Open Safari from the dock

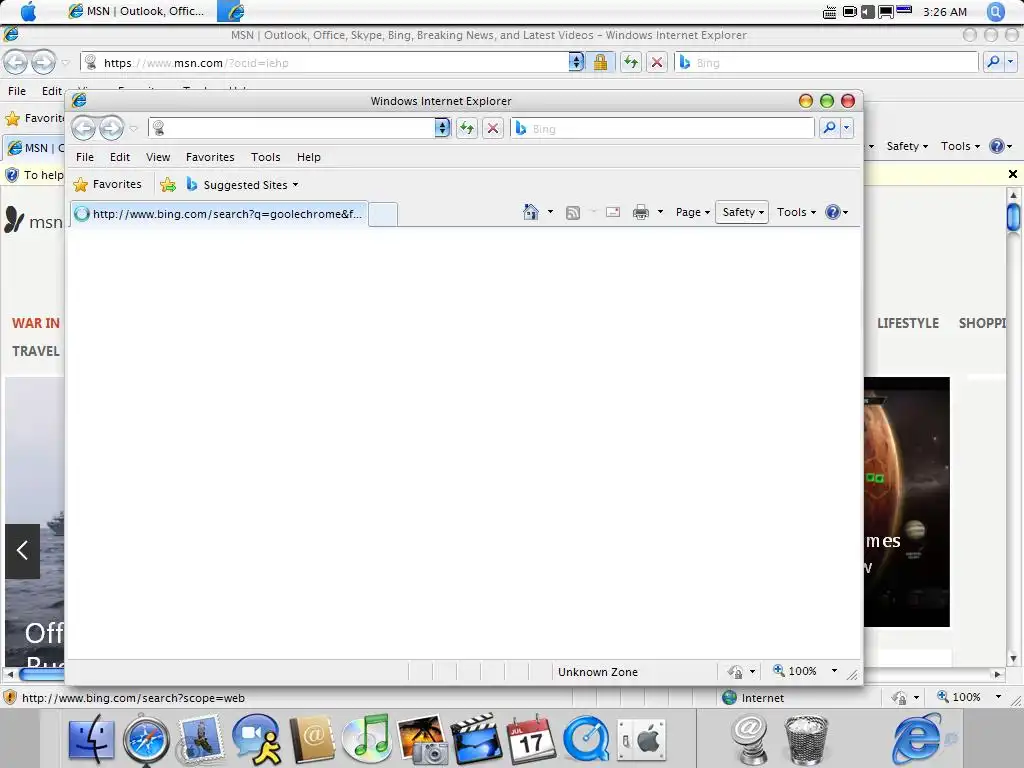click(x=146, y=739)
